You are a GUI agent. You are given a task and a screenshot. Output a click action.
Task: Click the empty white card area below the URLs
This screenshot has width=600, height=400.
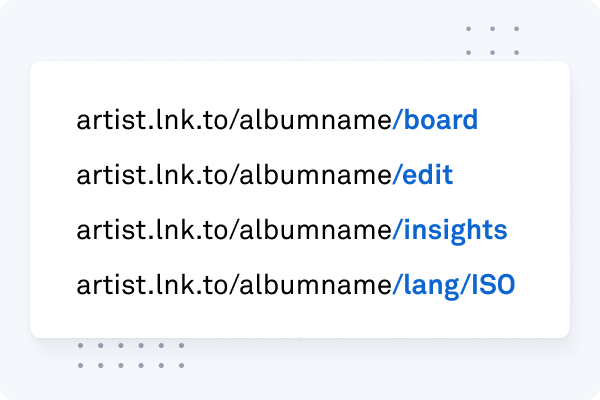click(x=300, y=320)
